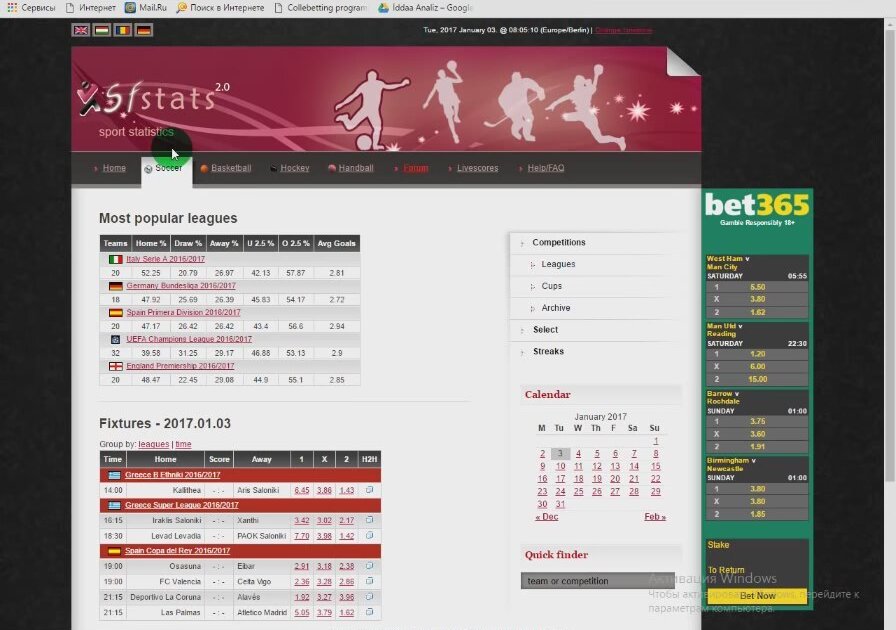The image size is (896, 630).
Task: Open H2H icon for Las Palmas match
Action: (370, 612)
